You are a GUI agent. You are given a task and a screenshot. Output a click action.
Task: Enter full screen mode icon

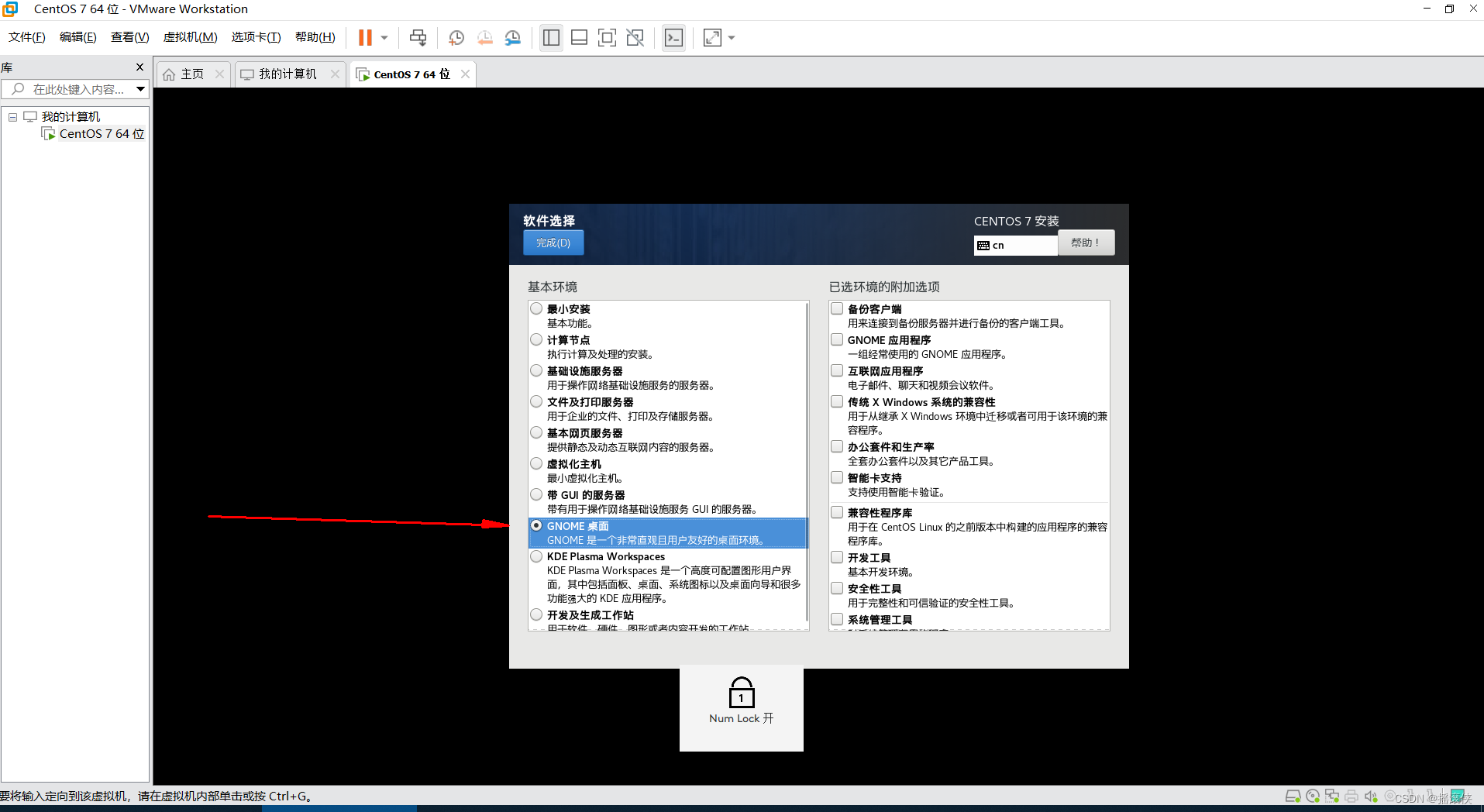pyautogui.click(x=607, y=37)
